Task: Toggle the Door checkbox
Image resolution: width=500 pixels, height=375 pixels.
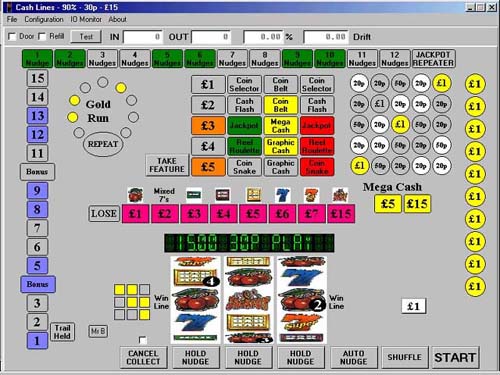Action: 12,36
